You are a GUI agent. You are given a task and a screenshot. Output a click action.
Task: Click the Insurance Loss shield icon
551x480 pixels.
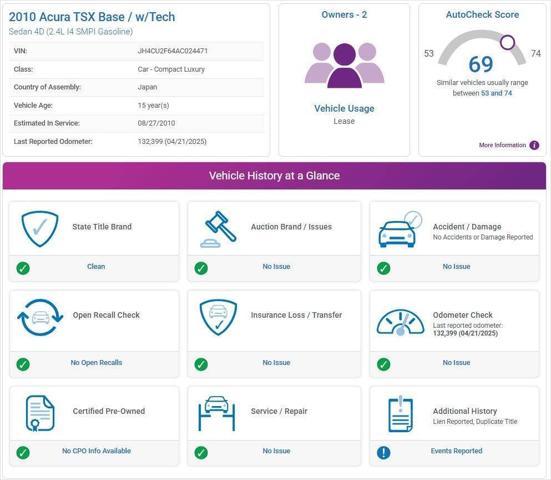click(x=218, y=317)
